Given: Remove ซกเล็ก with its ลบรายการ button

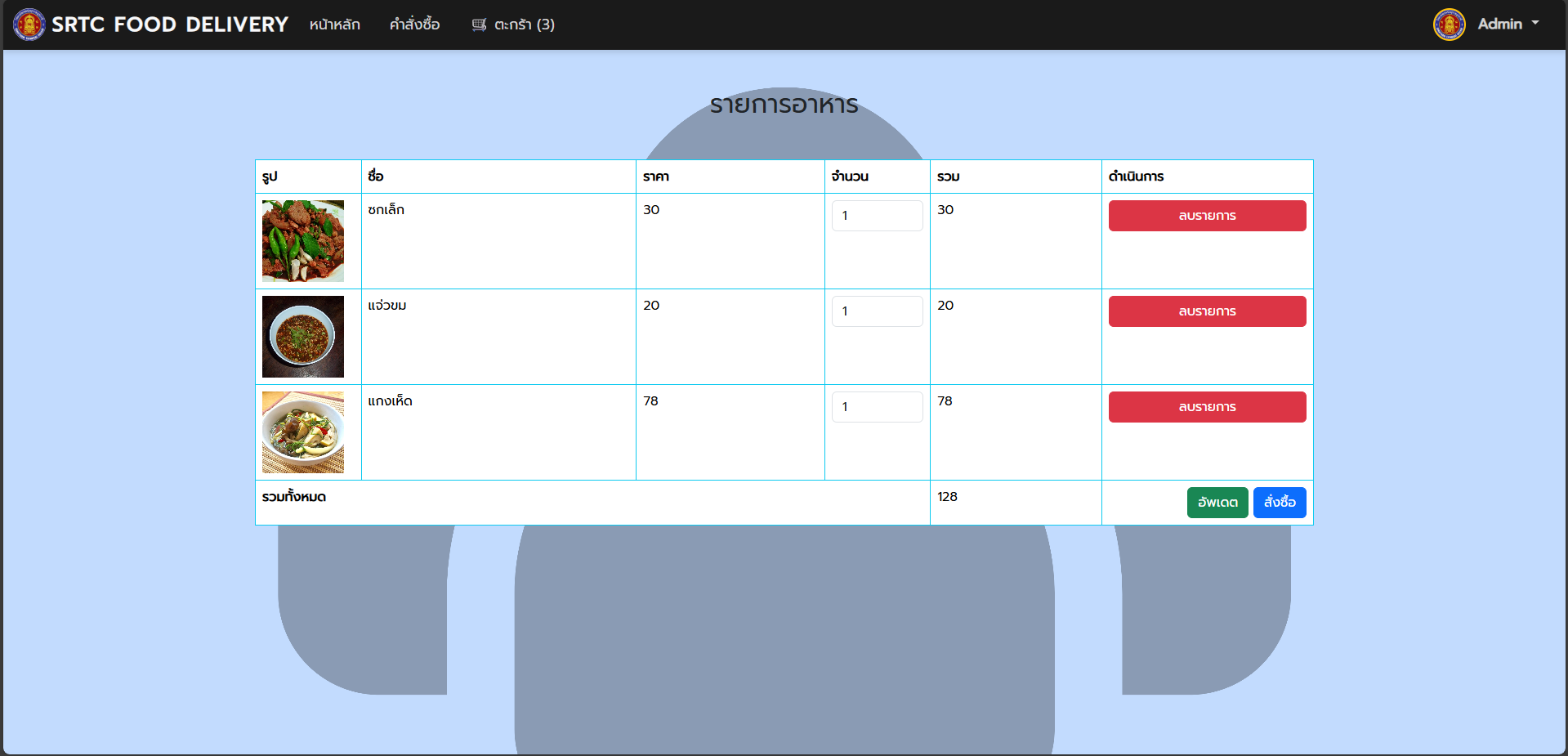Looking at the screenshot, I should (x=1207, y=216).
